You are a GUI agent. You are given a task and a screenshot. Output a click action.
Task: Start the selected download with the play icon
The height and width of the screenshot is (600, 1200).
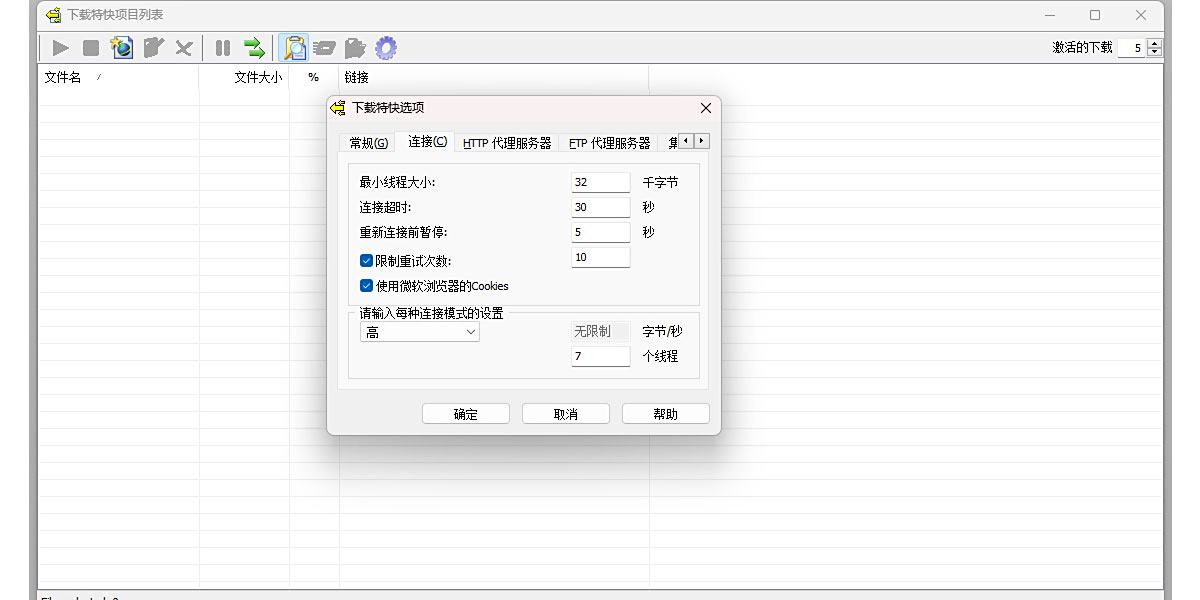point(60,47)
